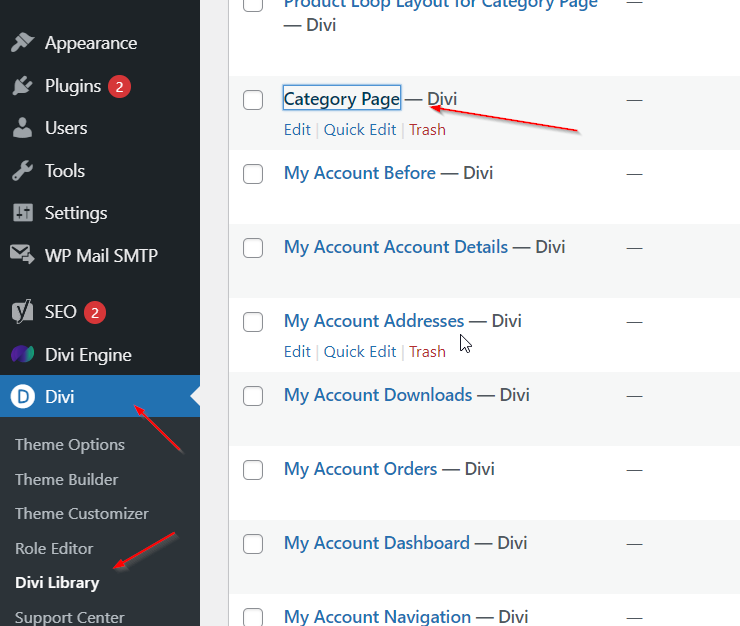Viewport: 740px width, 626px height.
Task: Trash the My Account Addresses layout
Action: click(427, 352)
